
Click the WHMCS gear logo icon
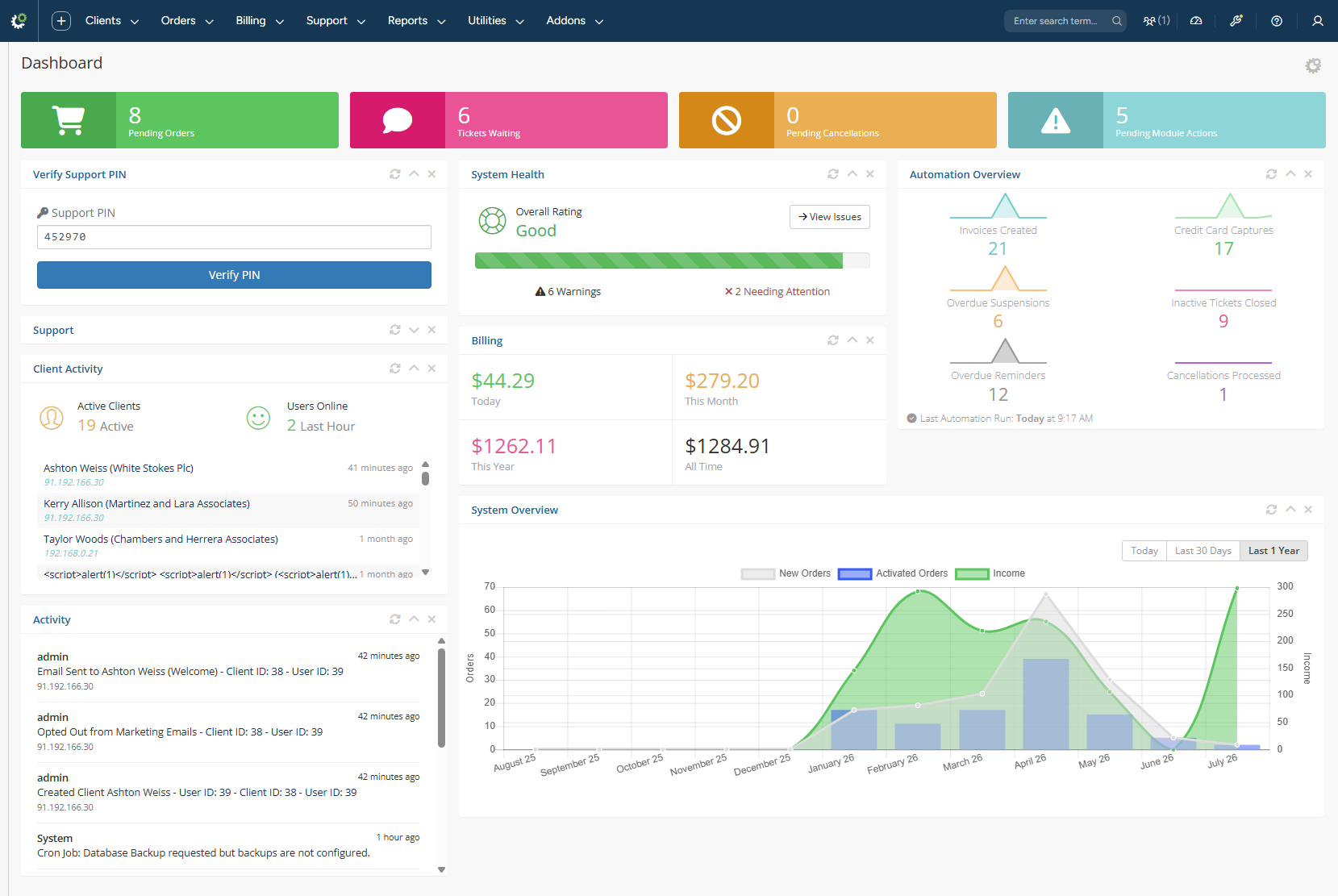click(x=19, y=21)
